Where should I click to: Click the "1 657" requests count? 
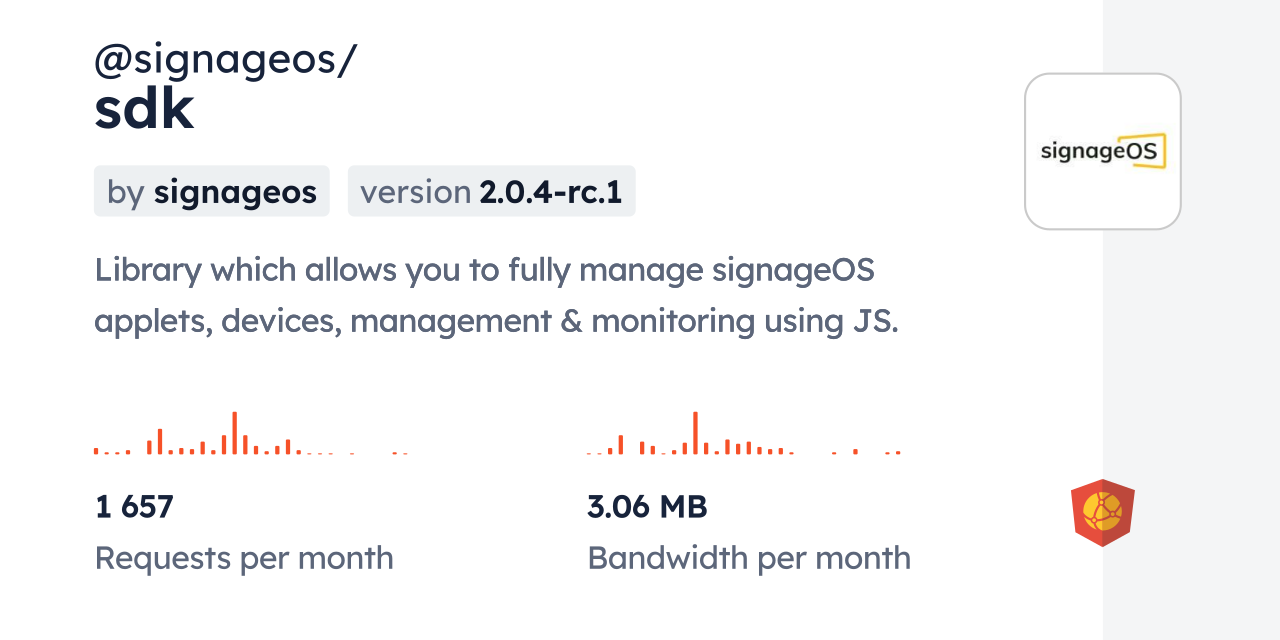coord(134,507)
